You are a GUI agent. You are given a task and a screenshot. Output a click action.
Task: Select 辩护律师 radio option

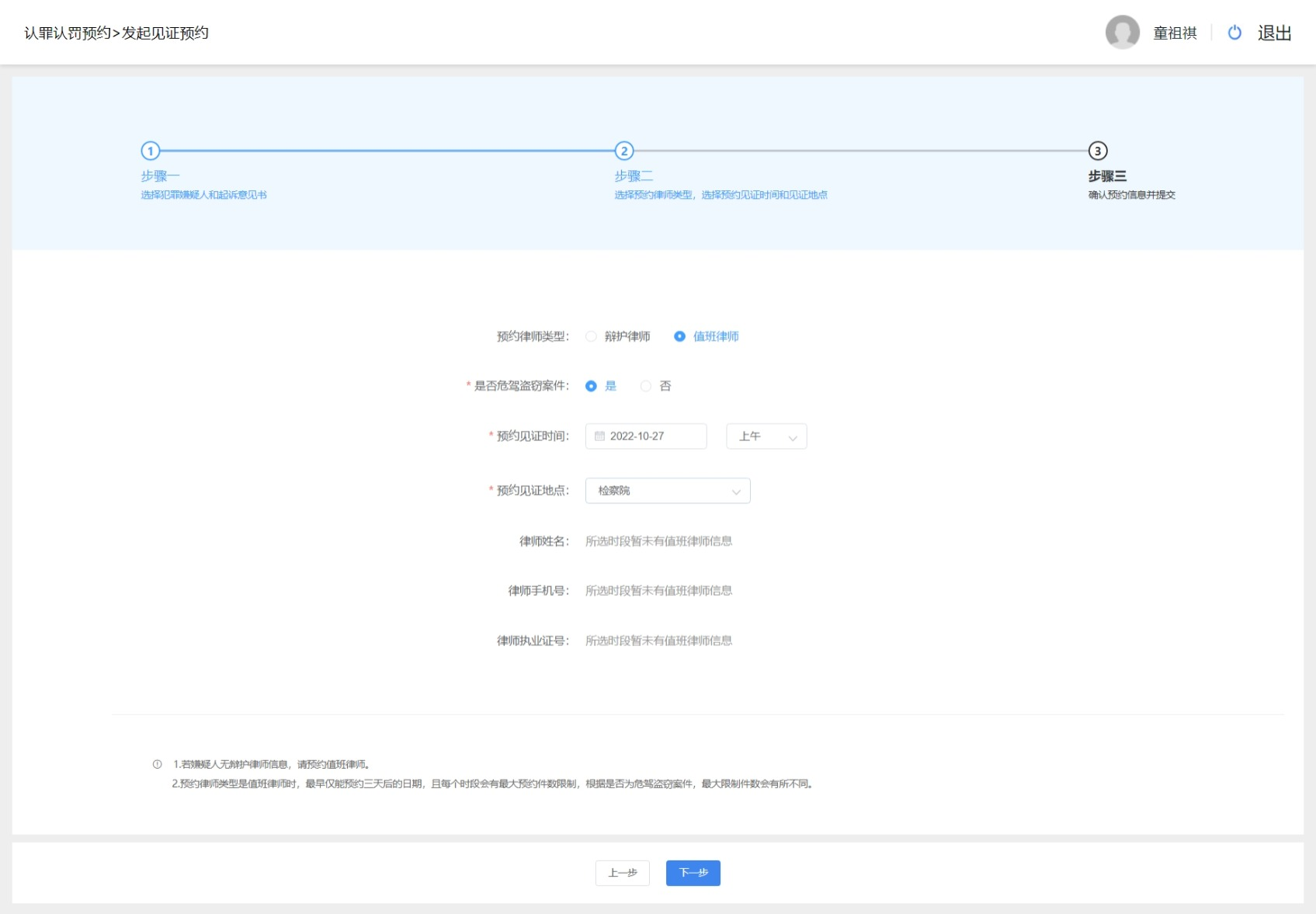coord(592,336)
